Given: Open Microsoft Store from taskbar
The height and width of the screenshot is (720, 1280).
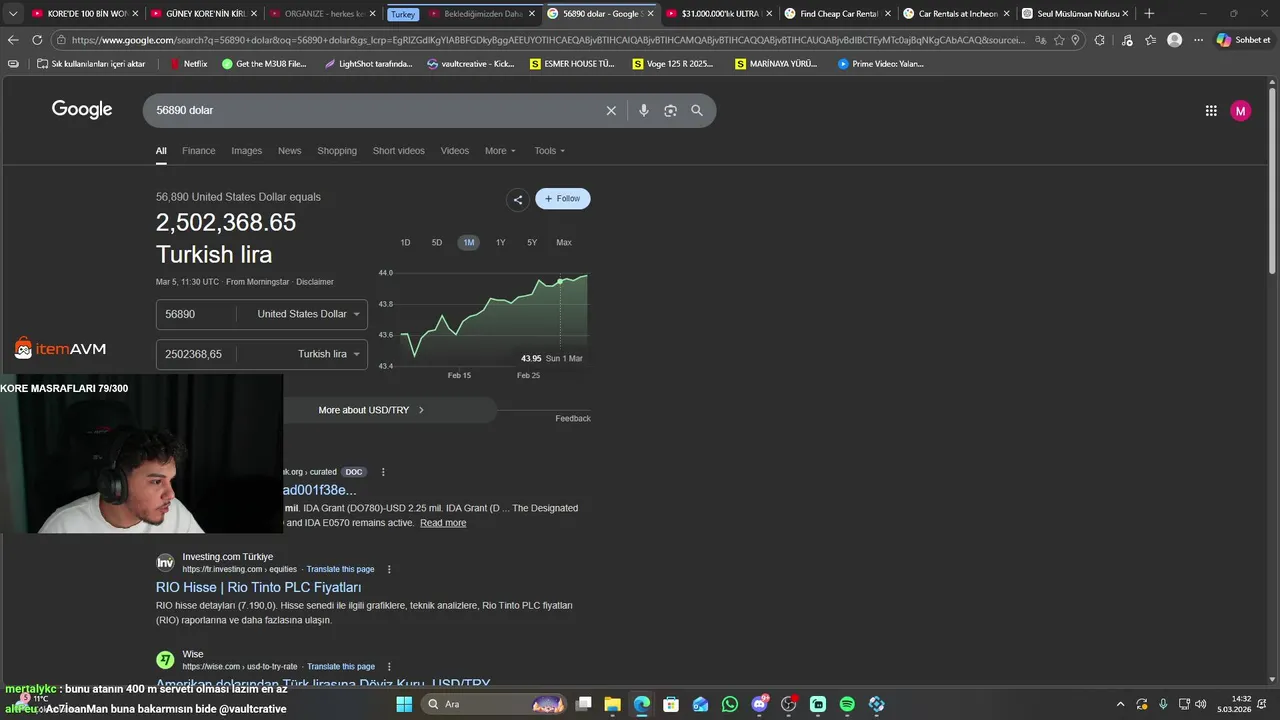Looking at the screenshot, I should [x=671, y=704].
